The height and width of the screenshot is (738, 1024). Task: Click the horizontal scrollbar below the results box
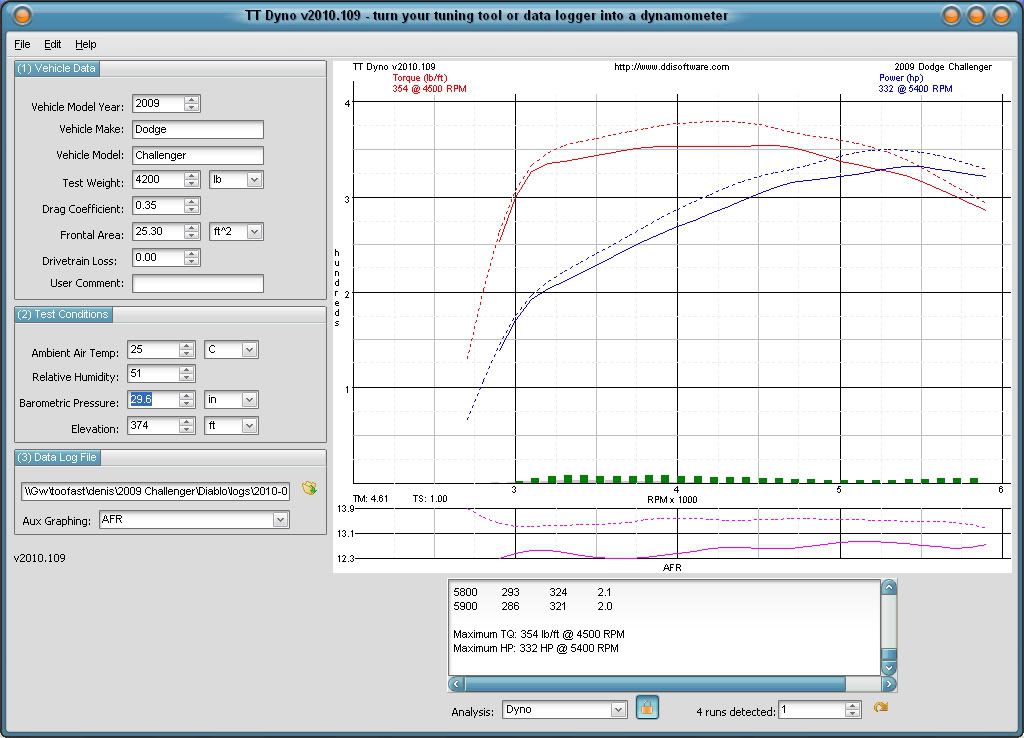pyautogui.click(x=670, y=684)
